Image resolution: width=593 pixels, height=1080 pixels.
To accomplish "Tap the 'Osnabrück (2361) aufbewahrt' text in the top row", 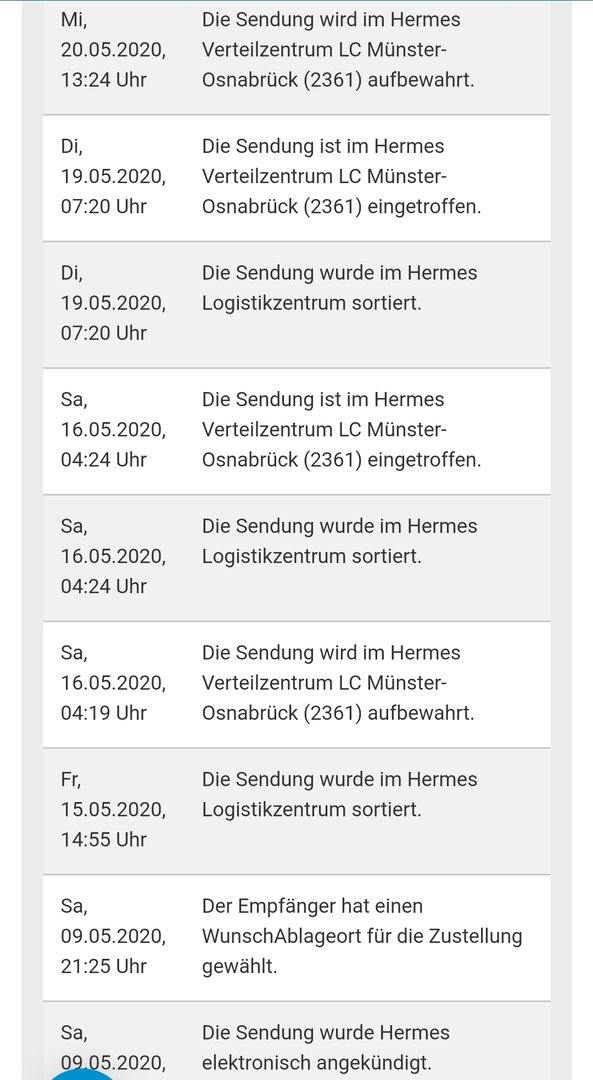I will click(x=338, y=80).
